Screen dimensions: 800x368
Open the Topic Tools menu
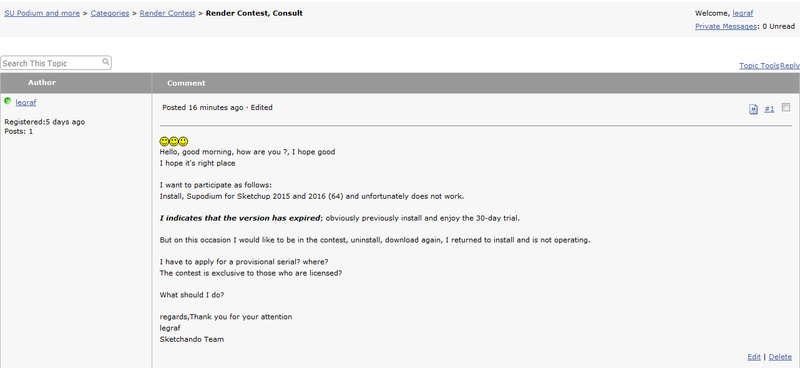point(759,65)
